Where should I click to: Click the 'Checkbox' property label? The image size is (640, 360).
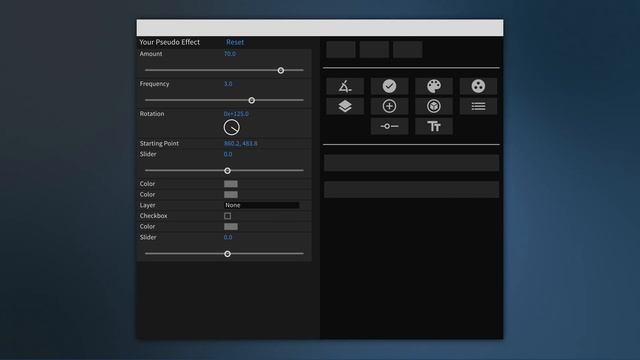point(153,216)
